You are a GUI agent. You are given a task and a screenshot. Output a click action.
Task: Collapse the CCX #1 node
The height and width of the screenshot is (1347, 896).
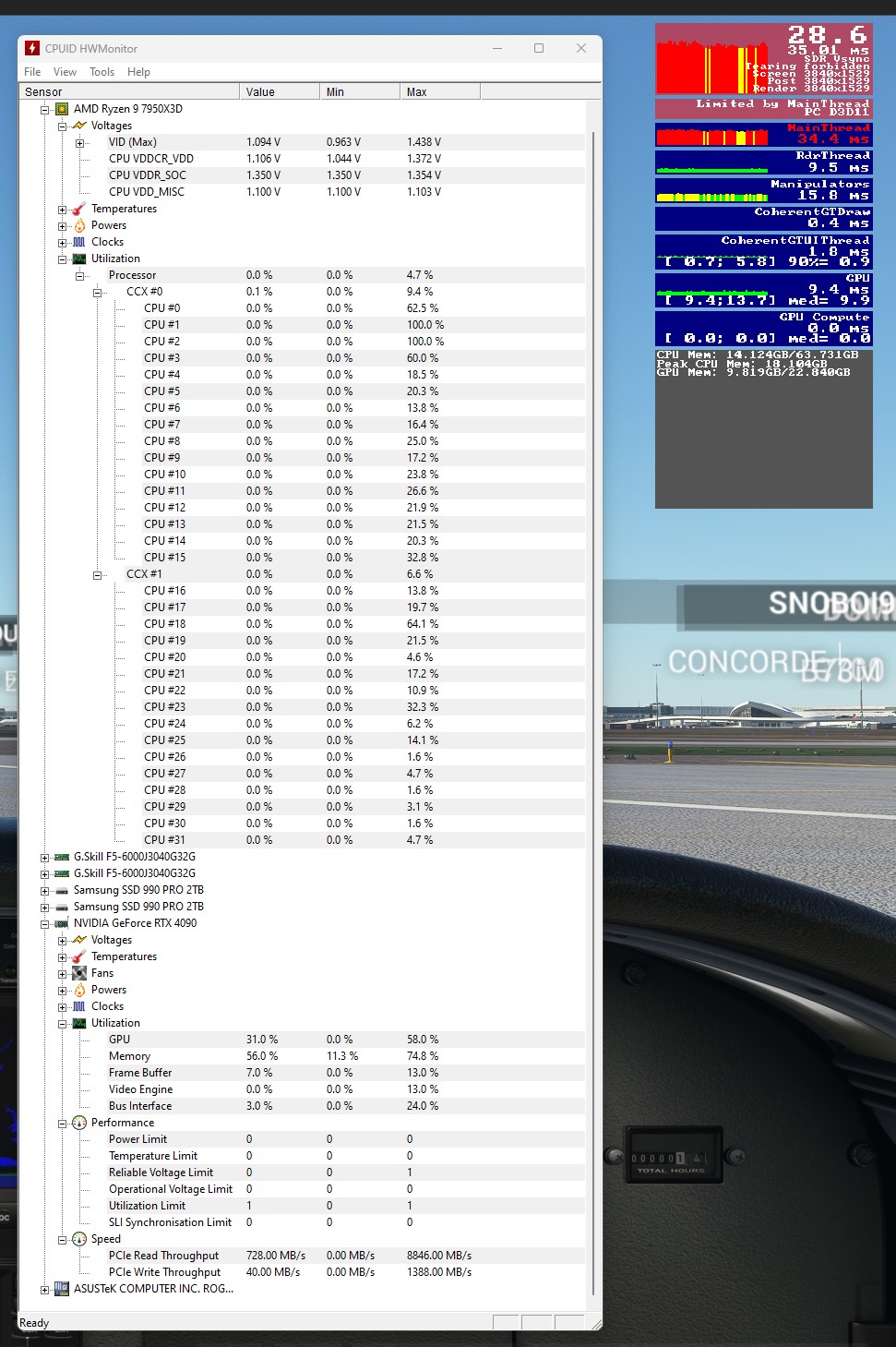coord(97,574)
